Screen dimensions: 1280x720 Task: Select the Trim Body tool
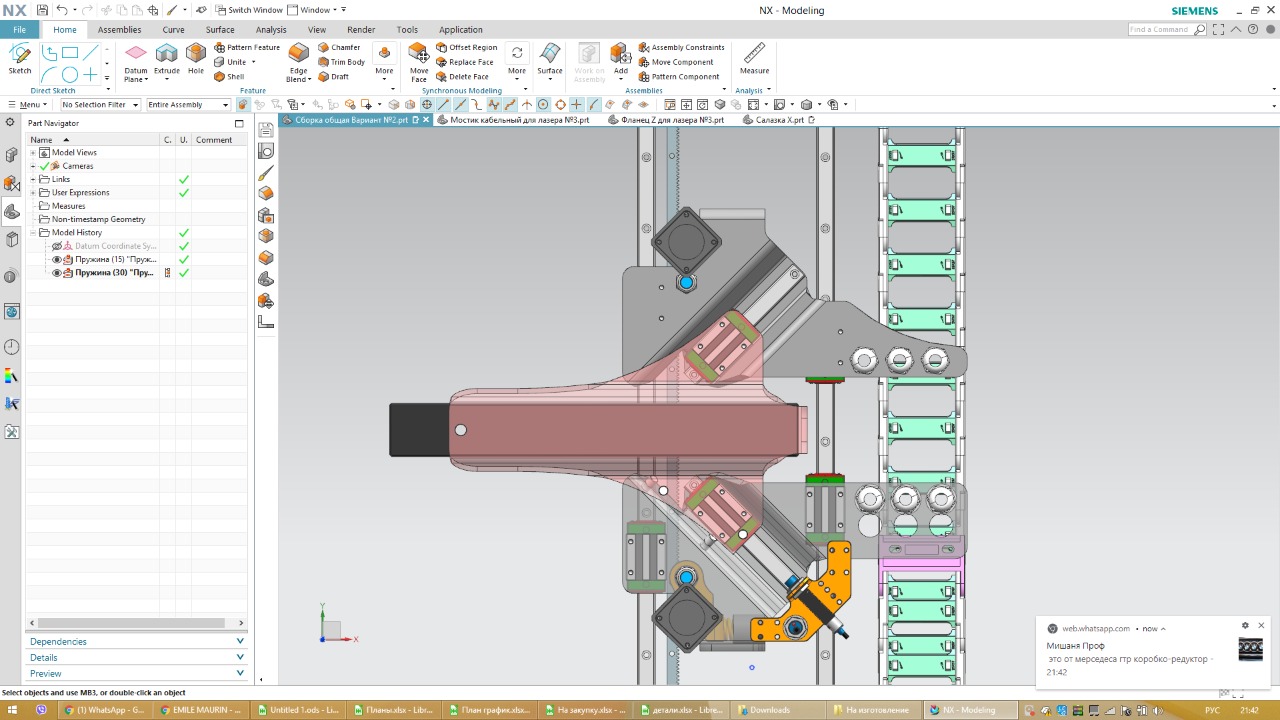341,62
